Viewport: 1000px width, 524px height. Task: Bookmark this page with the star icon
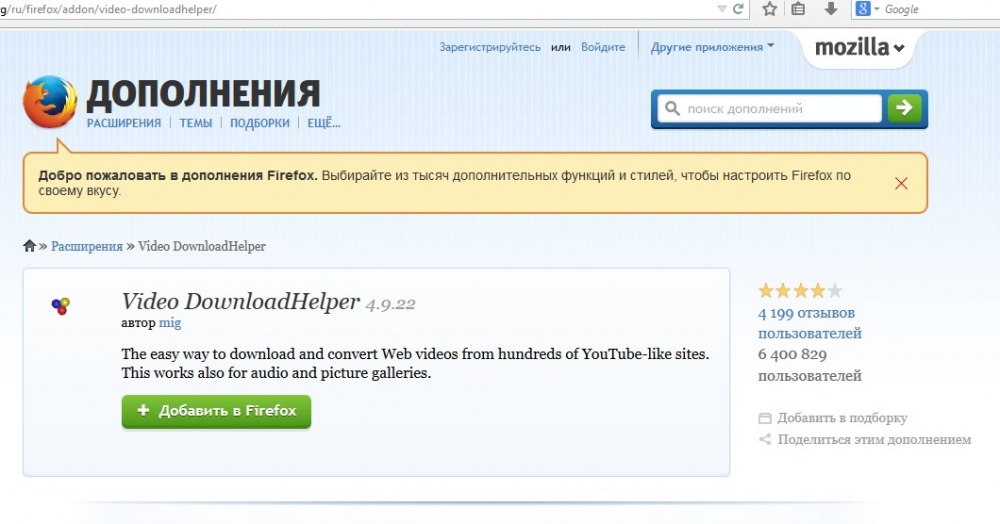coord(769,9)
